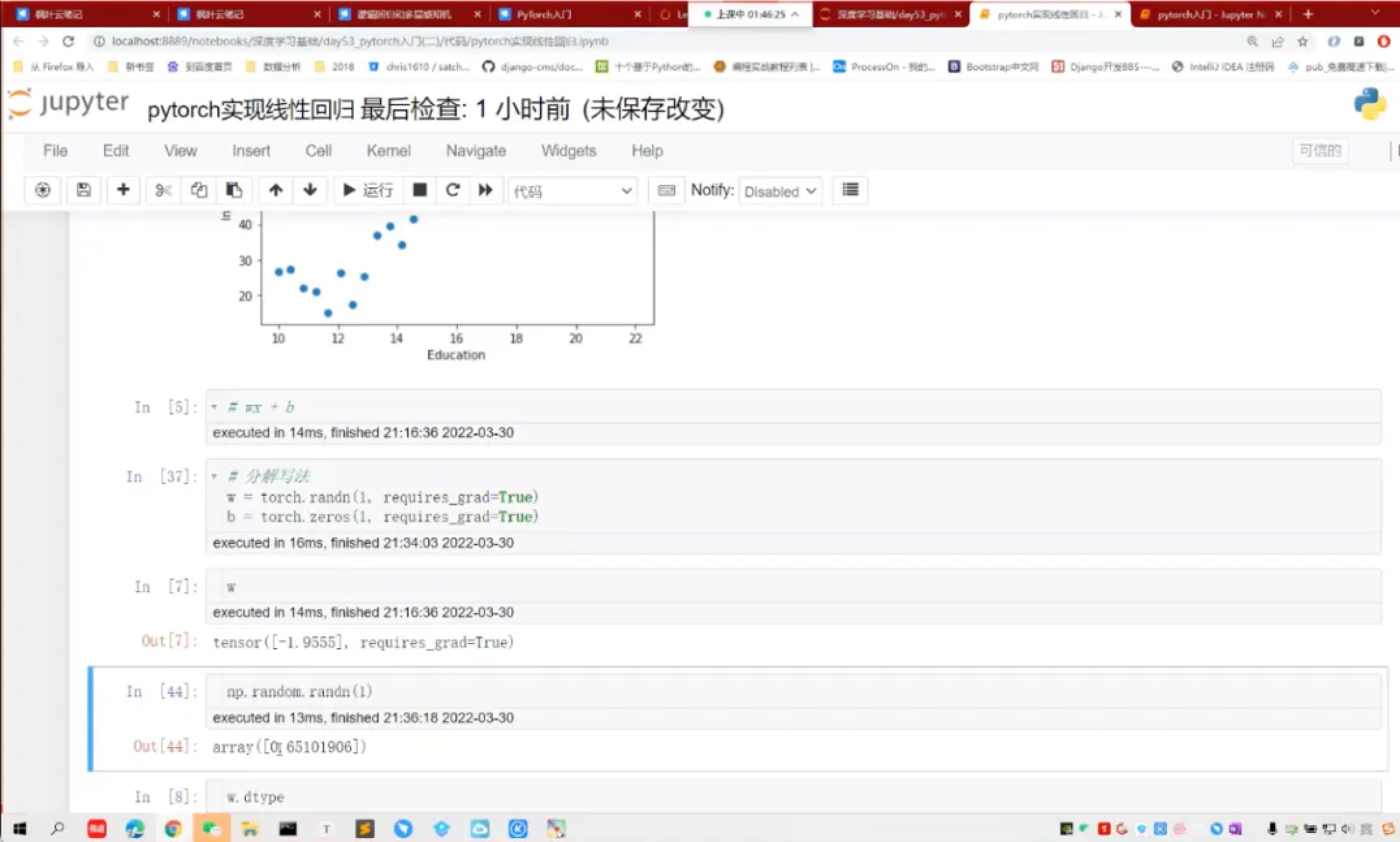1400x842 pixels.
Task: Open the Kernel menu
Action: click(388, 151)
